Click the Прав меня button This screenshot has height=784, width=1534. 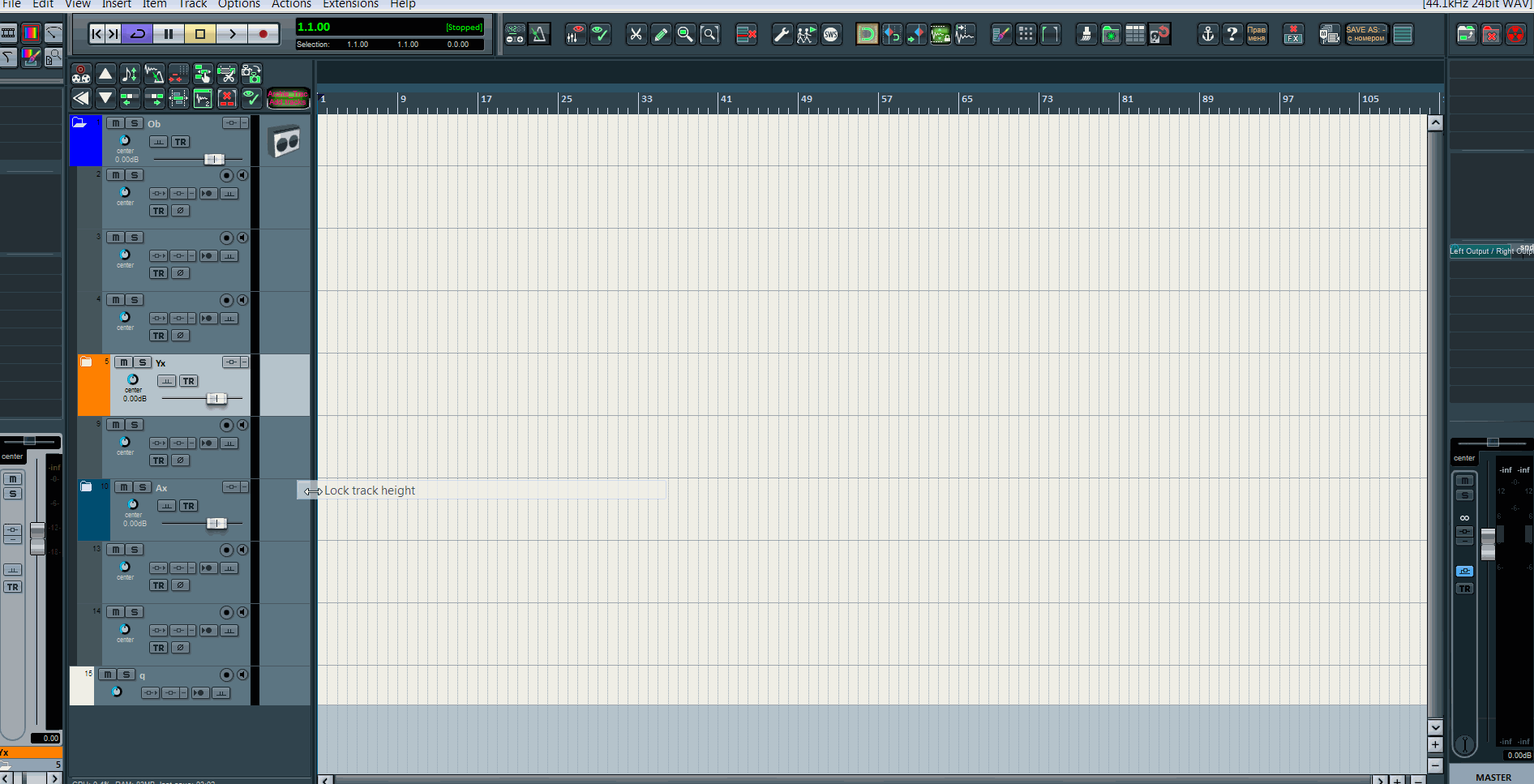[x=1257, y=34]
